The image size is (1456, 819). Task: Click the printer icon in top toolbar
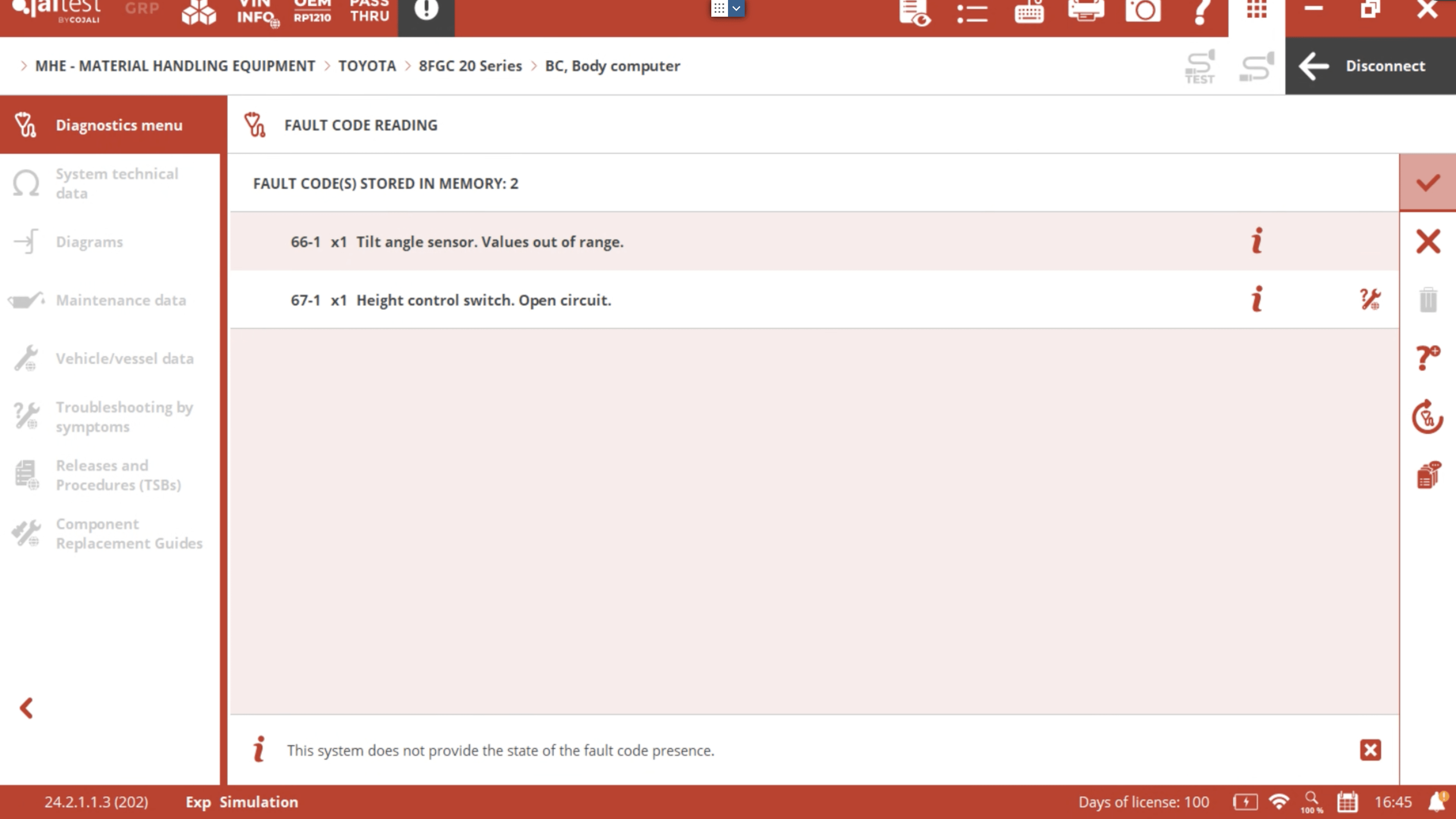point(1086,11)
